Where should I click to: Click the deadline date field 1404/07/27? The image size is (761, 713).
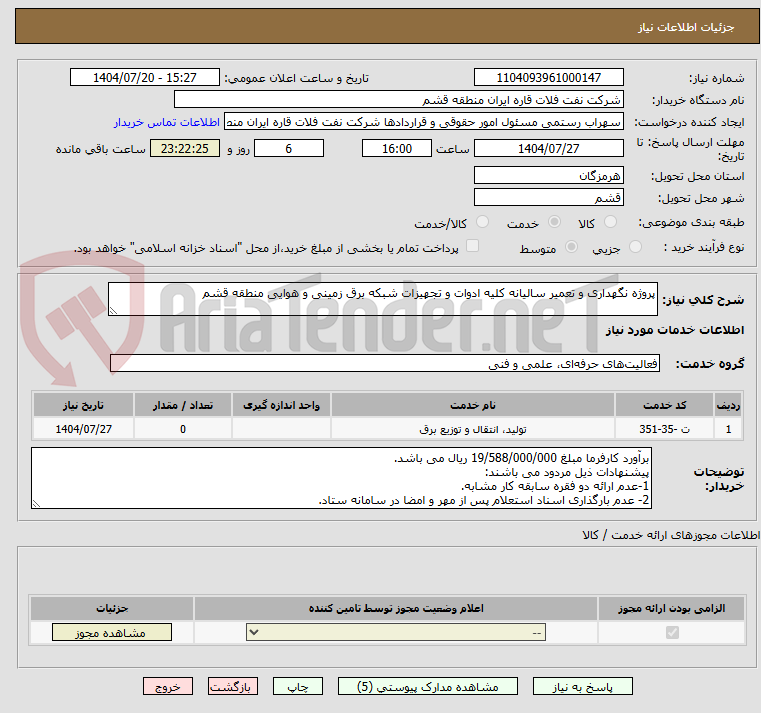click(548, 149)
